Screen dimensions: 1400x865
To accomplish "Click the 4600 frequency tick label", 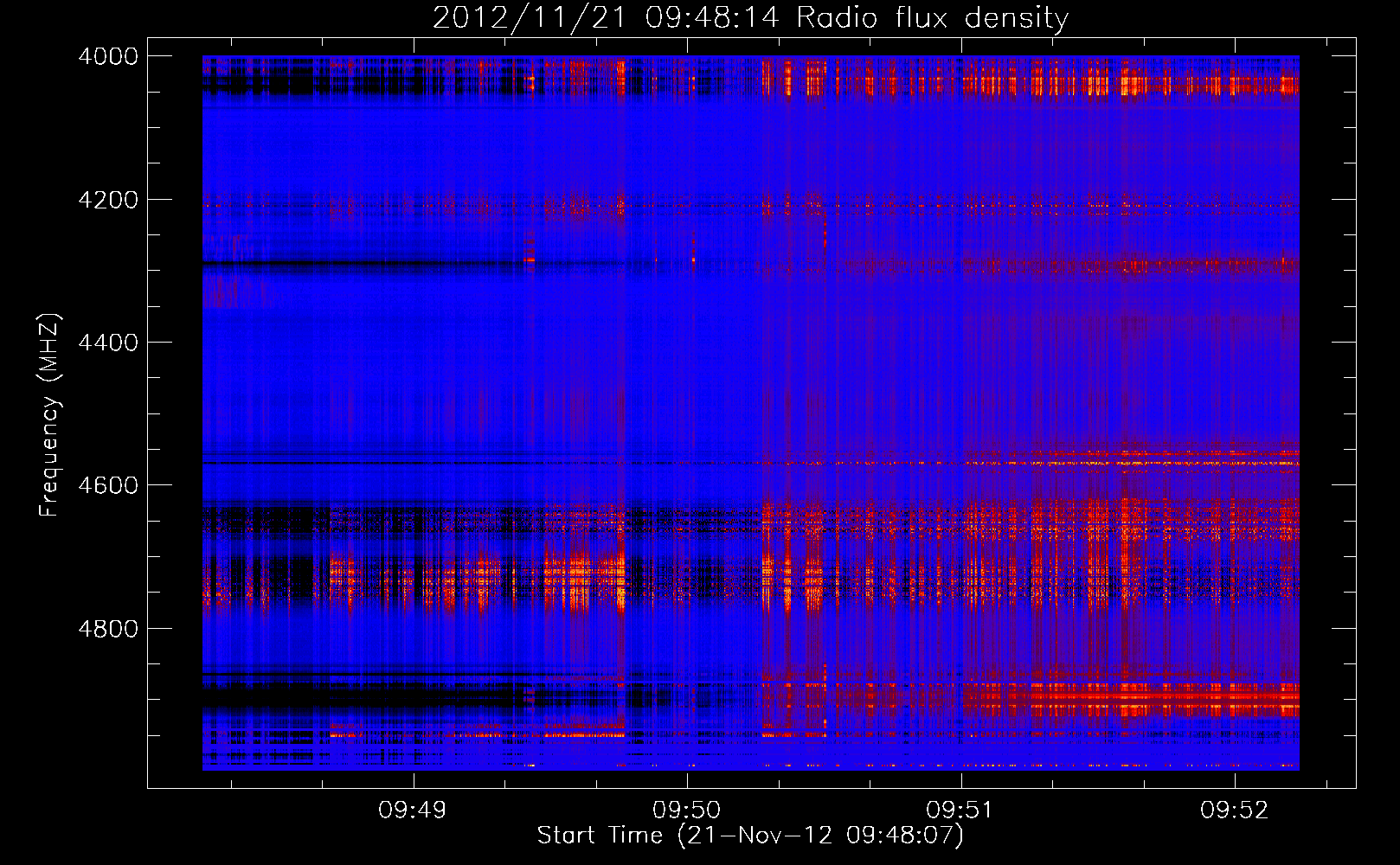I will tap(108, 485).
